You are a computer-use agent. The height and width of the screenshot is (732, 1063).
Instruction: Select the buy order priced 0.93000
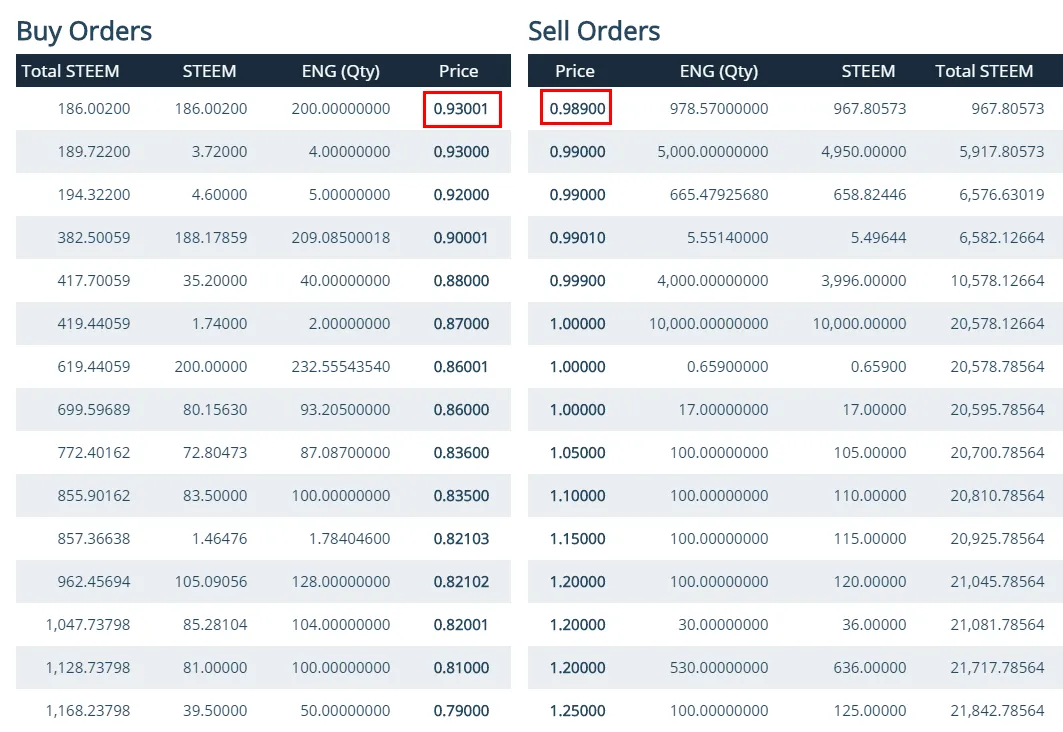(461, 152)
